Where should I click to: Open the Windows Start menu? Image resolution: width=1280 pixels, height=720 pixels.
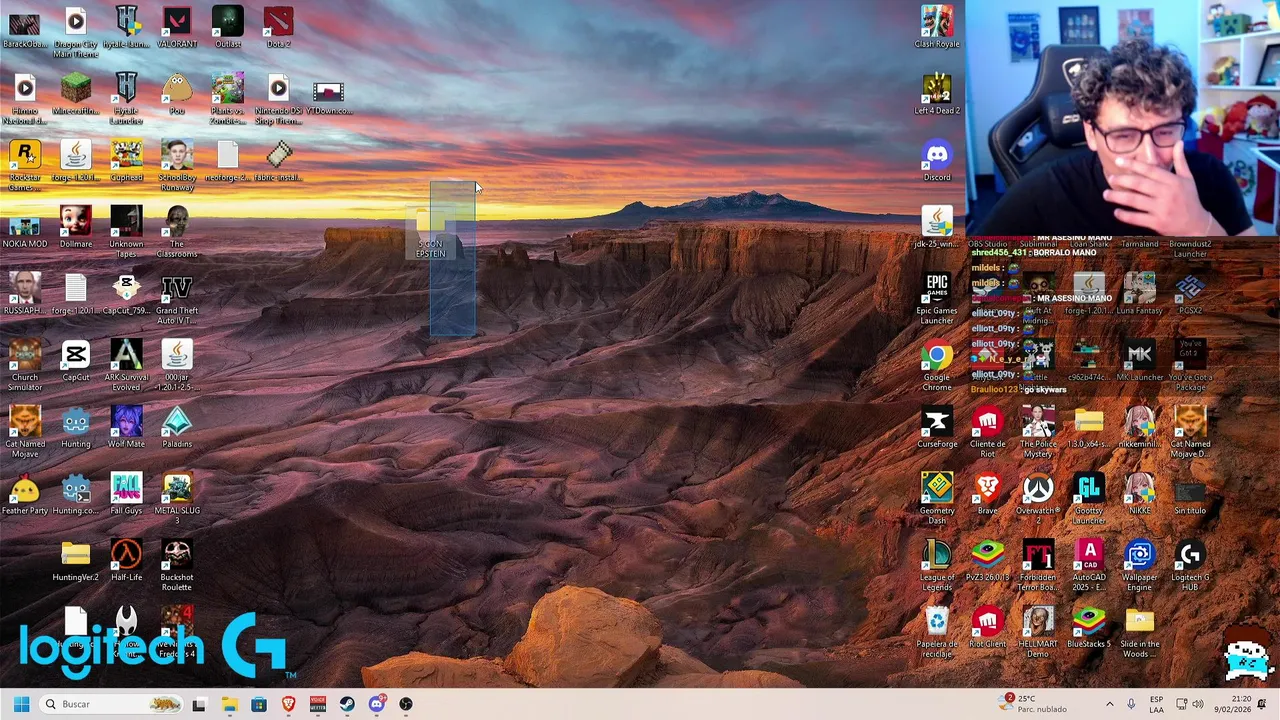click(21, 704)
